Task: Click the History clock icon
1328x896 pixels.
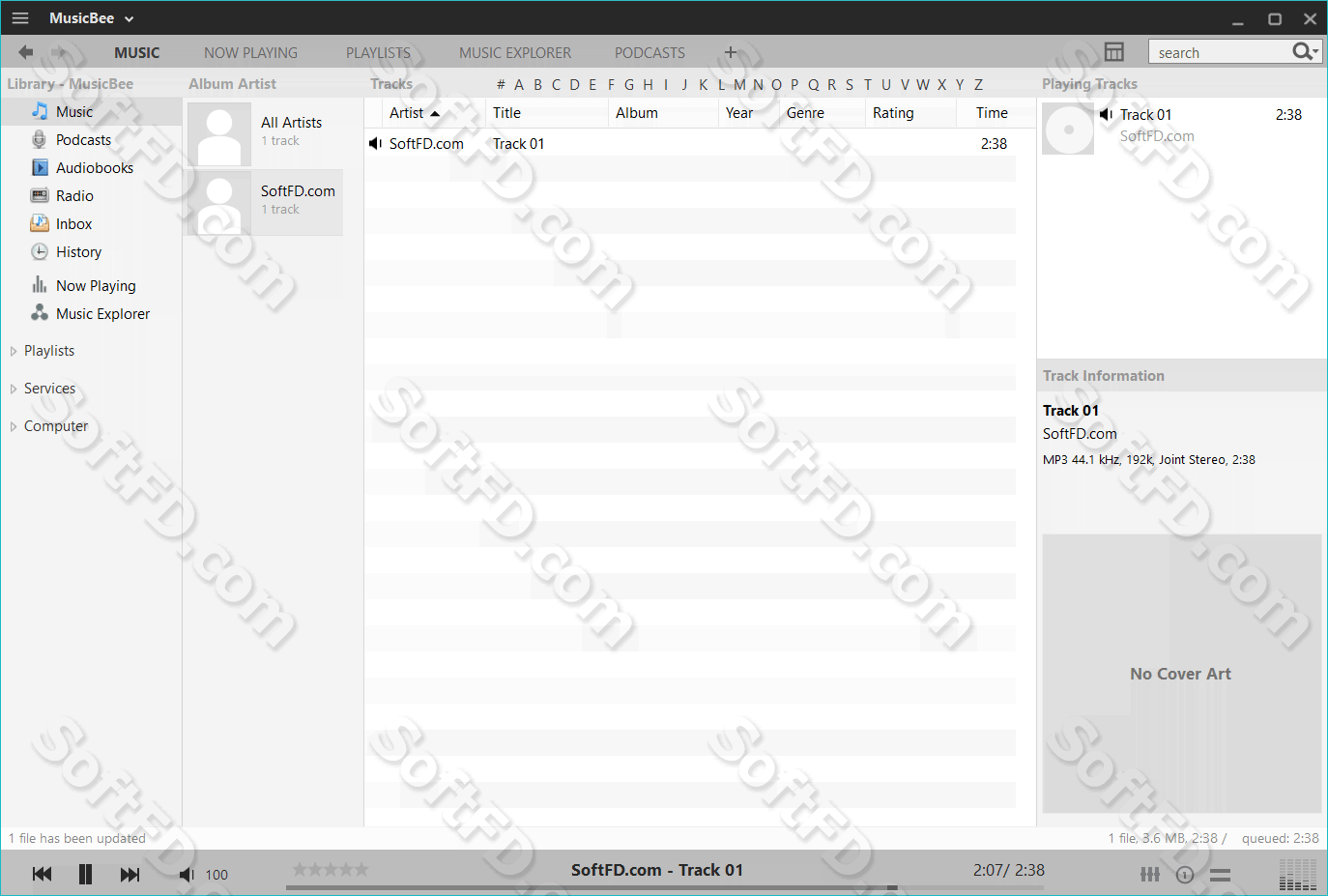Action: (x=40, y=251)
